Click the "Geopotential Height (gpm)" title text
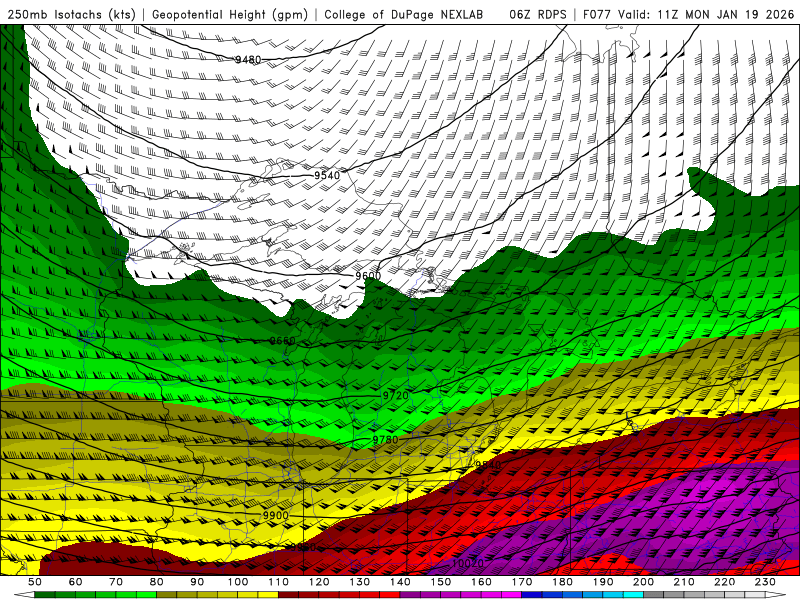800x600 pixels. [x=230, y=14]
